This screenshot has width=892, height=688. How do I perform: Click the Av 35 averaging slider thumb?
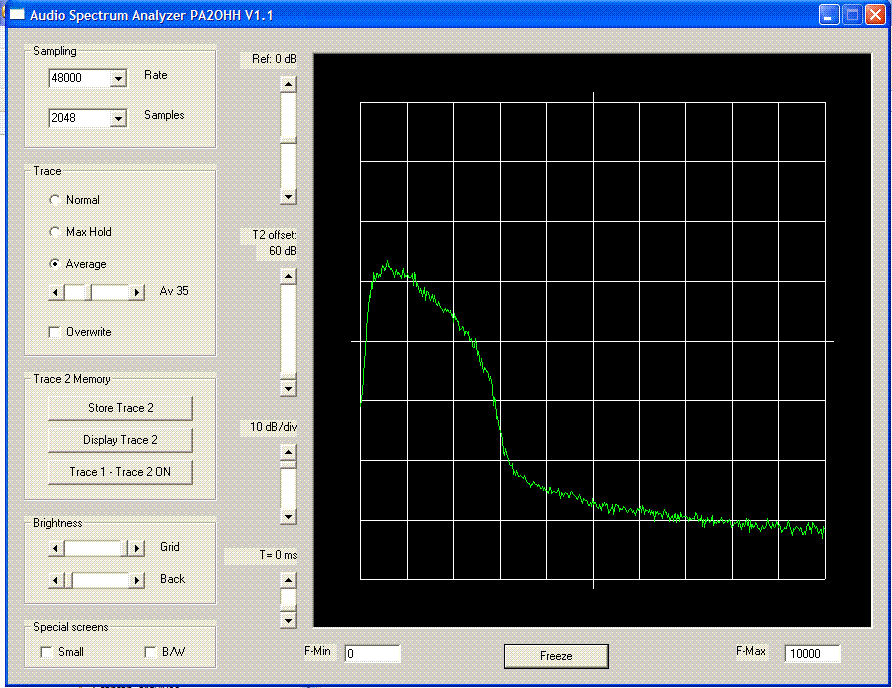pos(88,292)
